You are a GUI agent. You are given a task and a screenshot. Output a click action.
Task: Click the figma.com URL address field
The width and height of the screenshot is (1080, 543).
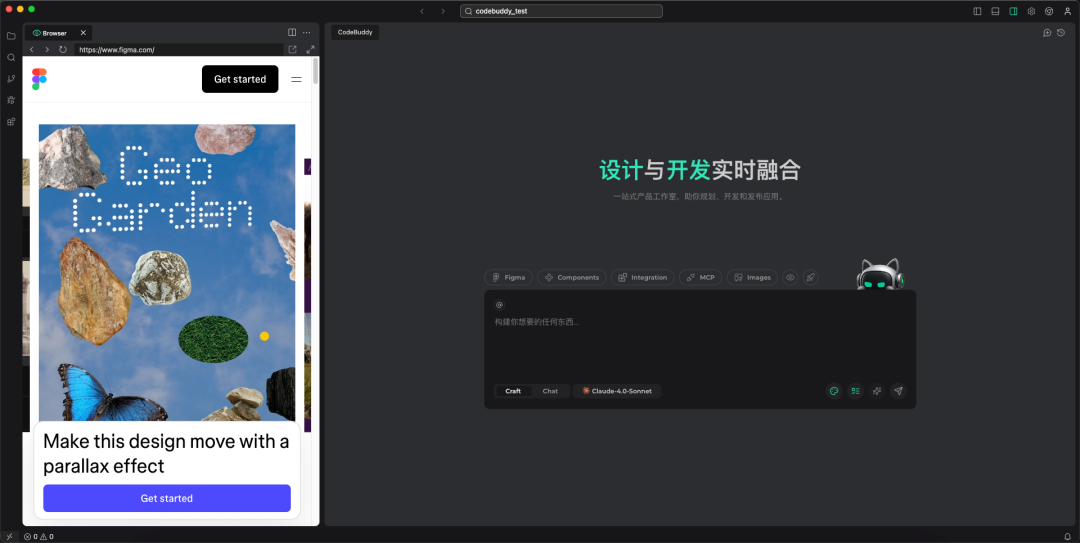pyautogui.click(x=179, y=50)
